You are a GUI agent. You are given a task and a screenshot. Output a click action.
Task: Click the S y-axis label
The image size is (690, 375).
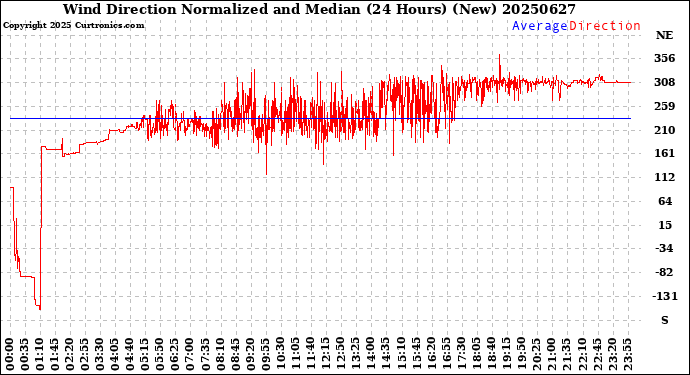[x=665, y=320]
